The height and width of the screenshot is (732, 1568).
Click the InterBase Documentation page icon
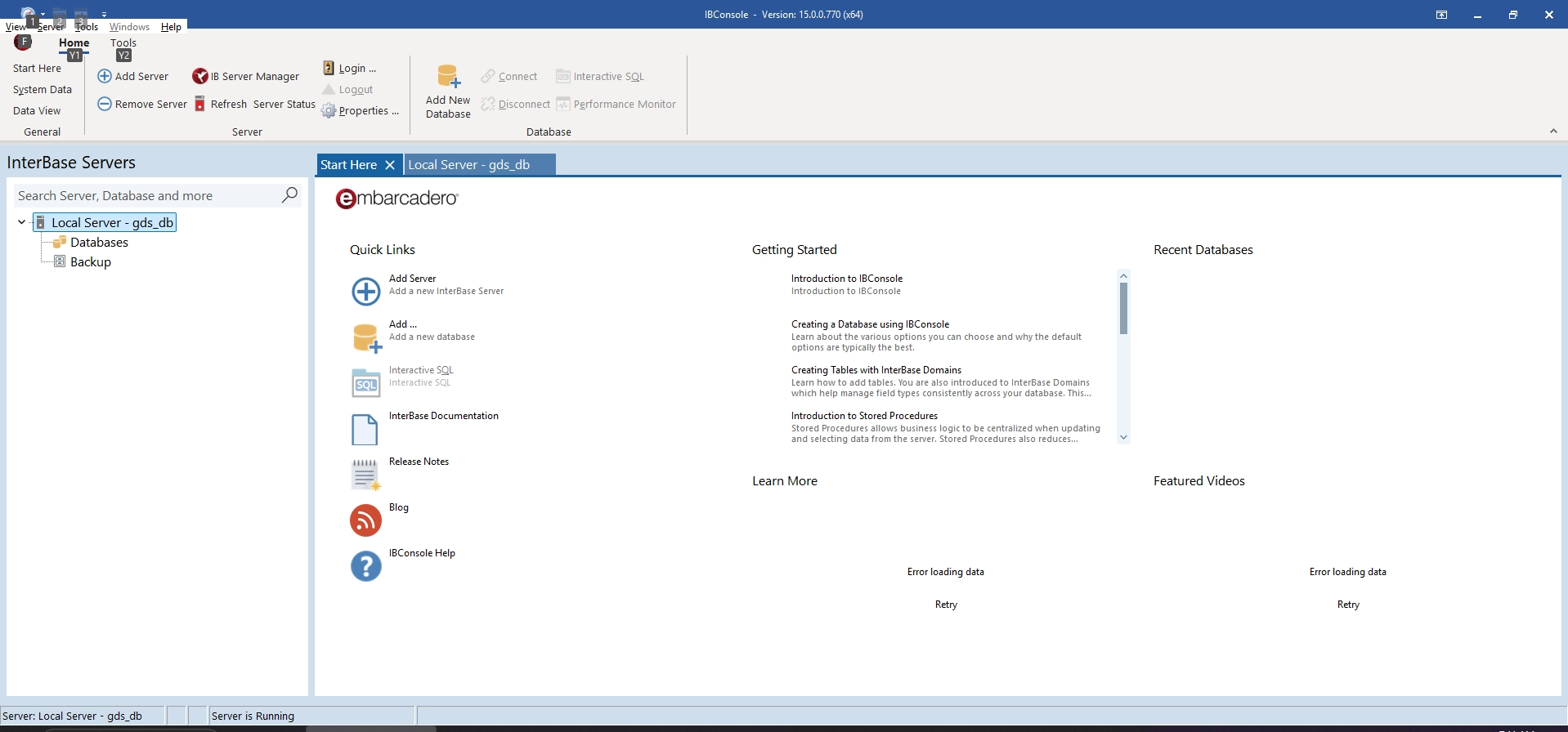point(365,429)
